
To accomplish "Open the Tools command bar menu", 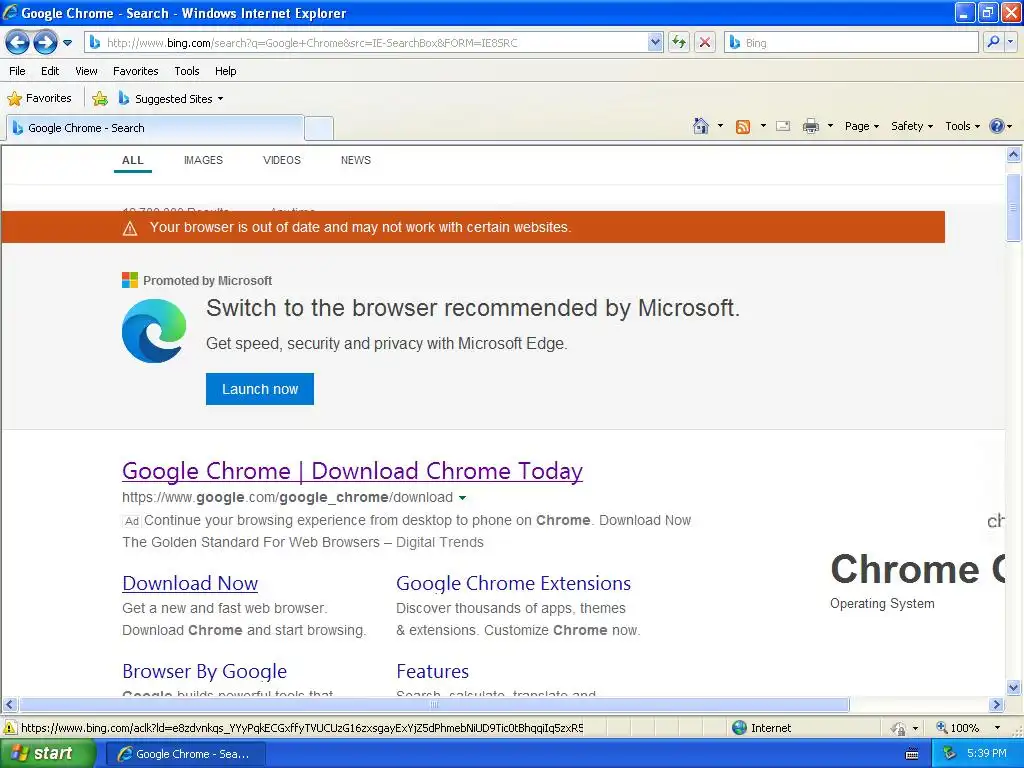I will click(962, 126).
